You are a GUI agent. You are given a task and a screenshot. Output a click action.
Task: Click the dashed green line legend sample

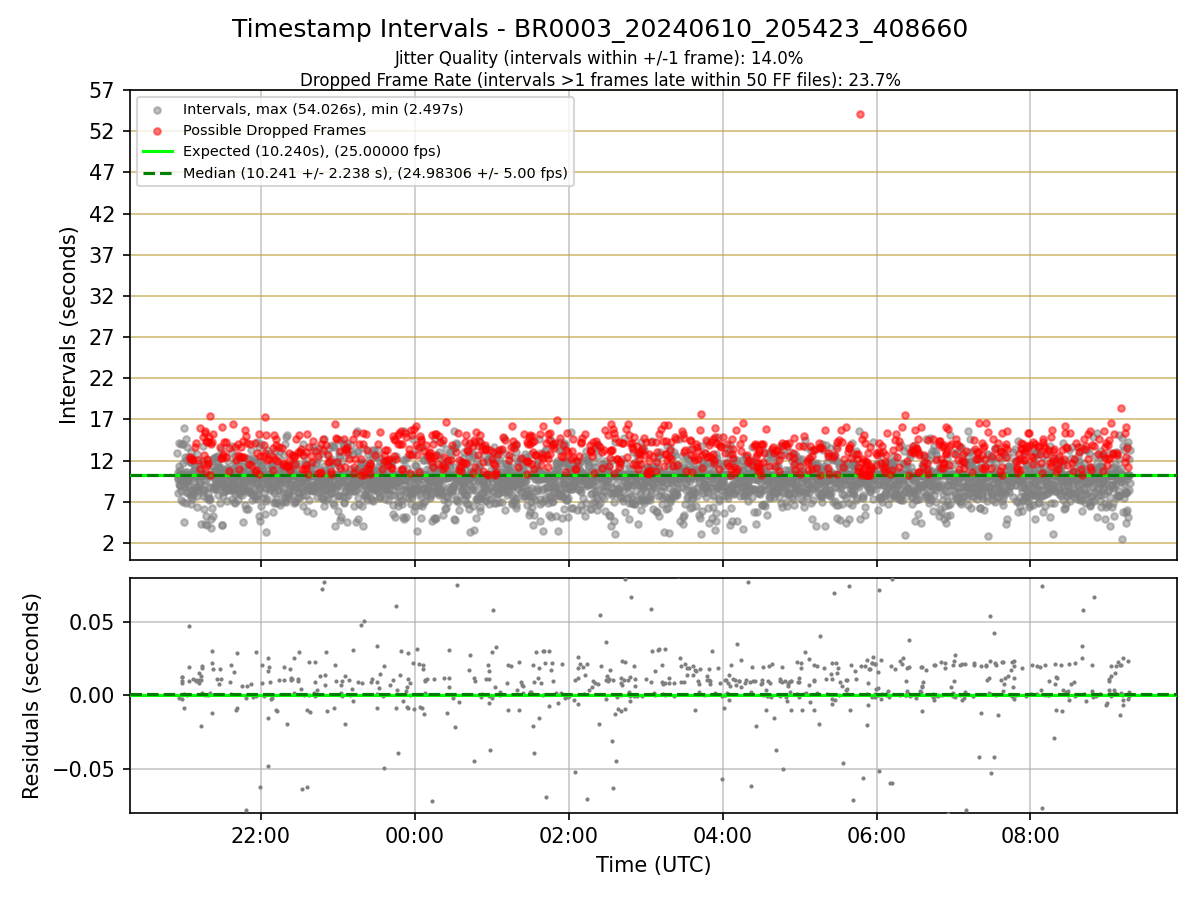[159, 173]
